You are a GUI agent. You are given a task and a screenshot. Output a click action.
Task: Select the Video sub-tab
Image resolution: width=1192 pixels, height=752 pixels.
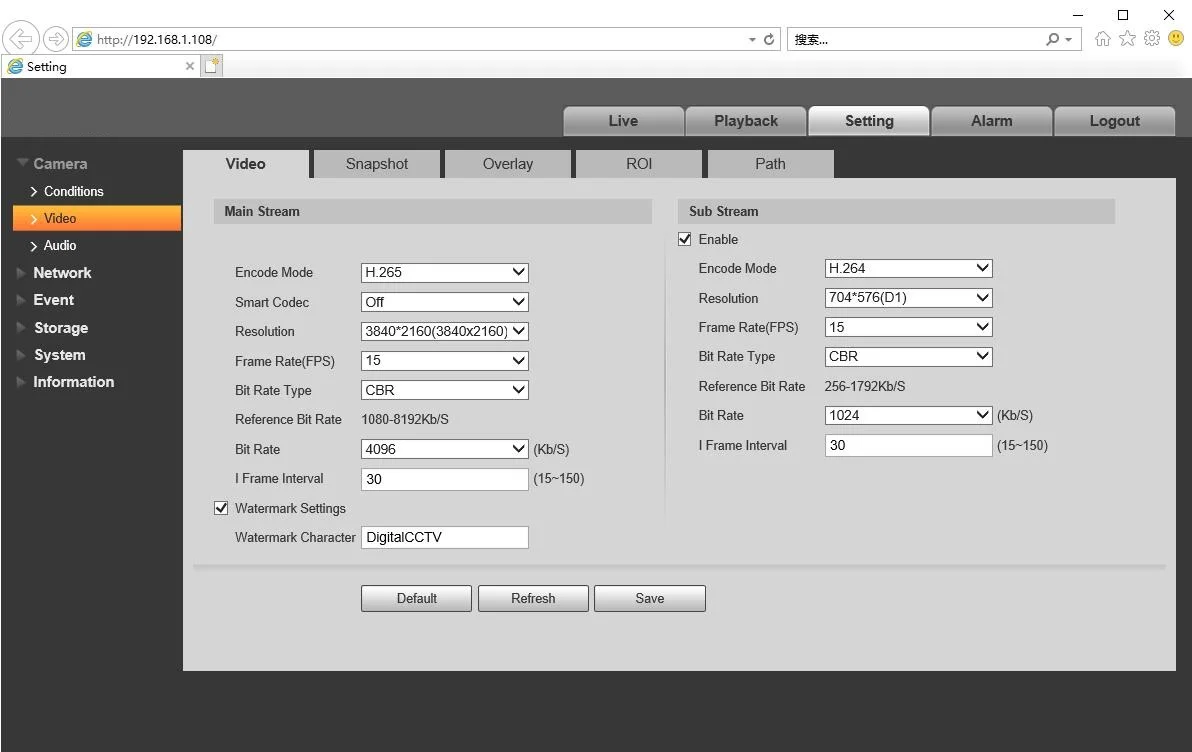pyautogui.click(x=246, y=164)
